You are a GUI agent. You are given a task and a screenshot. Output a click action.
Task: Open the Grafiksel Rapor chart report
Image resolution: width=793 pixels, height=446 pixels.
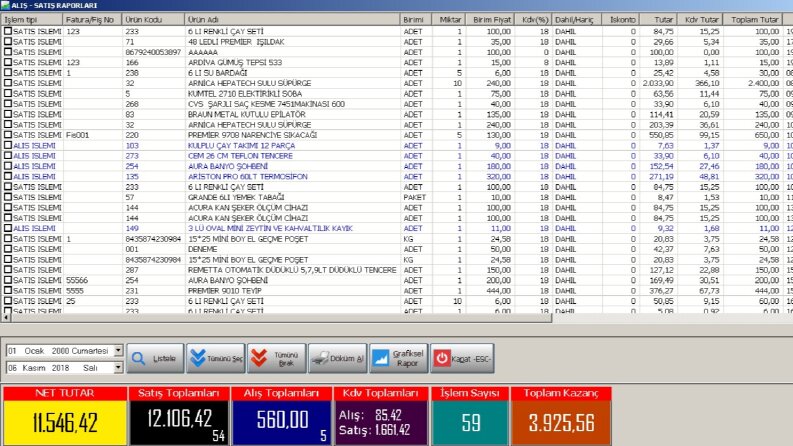[399, 358]
